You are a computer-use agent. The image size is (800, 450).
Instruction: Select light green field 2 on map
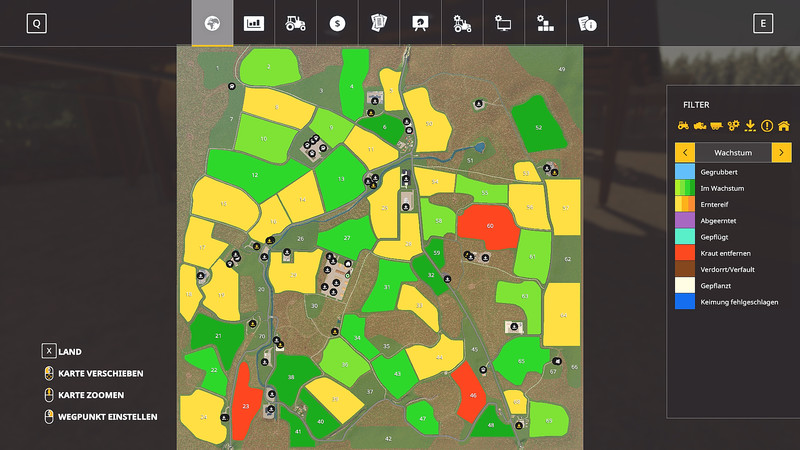269,66
